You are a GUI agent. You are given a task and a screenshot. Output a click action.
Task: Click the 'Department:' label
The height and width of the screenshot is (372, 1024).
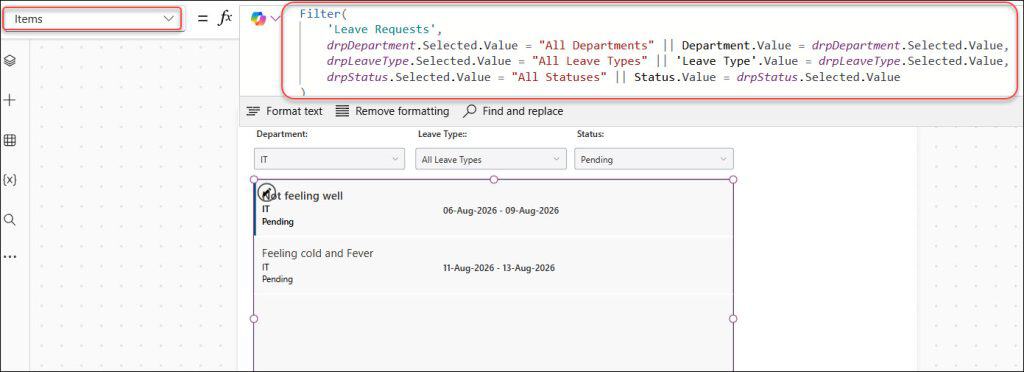click(x=282, y=134)
